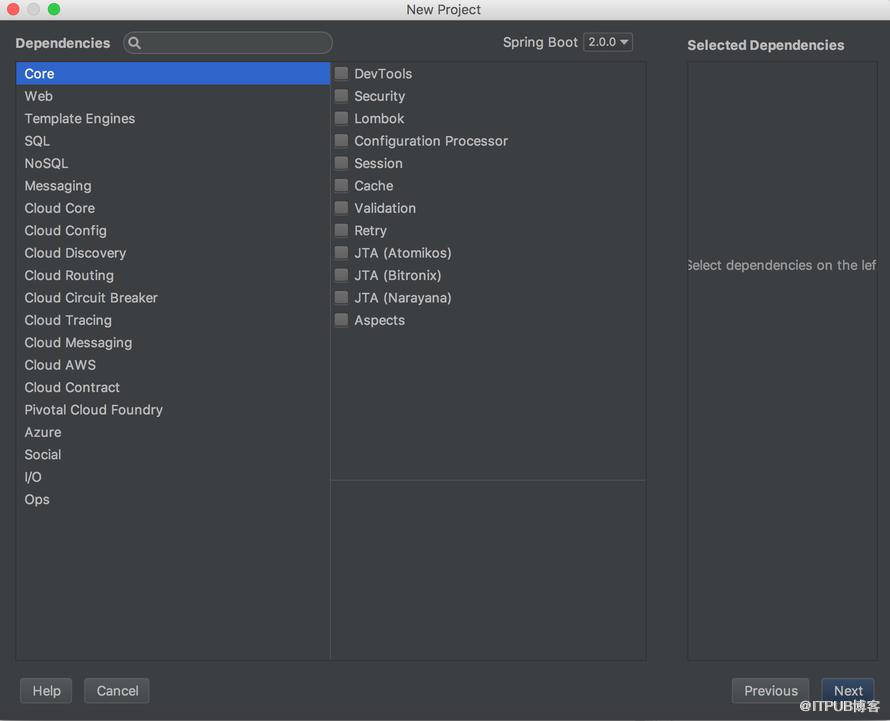Enable the Retry dependency

click(341, 230)
